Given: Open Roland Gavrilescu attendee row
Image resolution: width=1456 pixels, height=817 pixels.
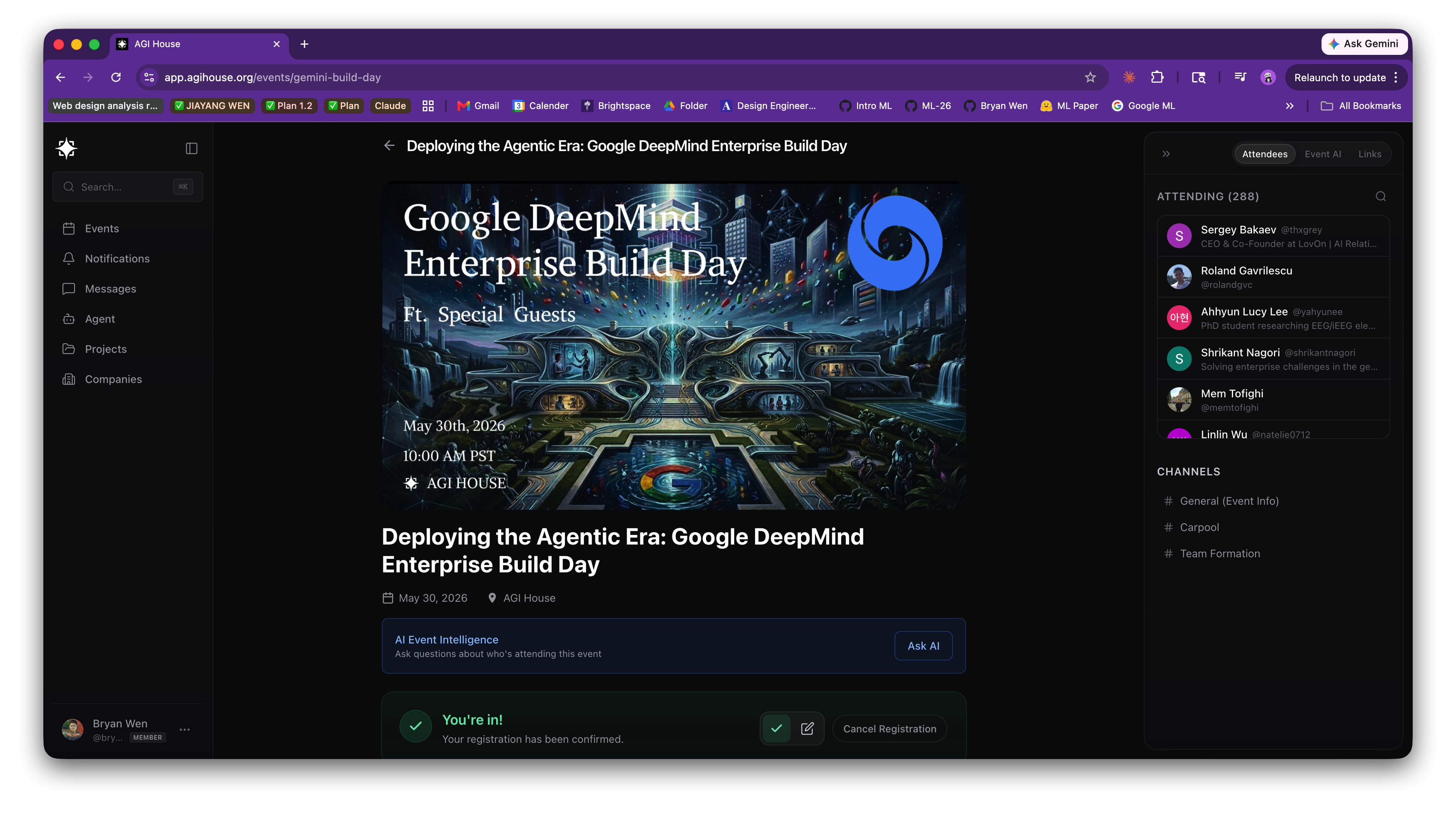Looking at the screenshot, I should tap(1274, 277).
